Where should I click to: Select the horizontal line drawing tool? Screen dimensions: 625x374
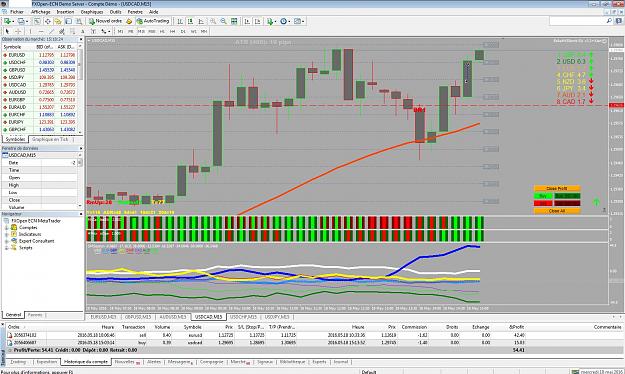(x=41, y=31)
